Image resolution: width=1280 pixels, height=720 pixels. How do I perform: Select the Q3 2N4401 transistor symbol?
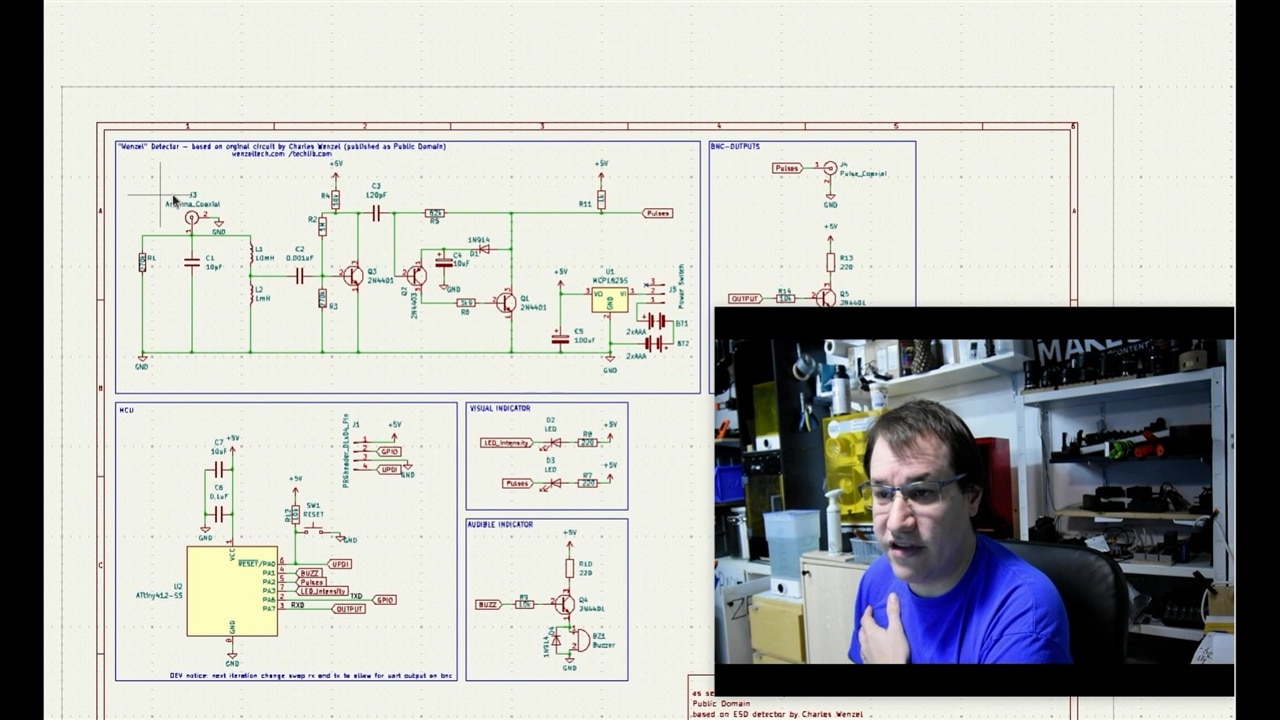click(352, 275)
